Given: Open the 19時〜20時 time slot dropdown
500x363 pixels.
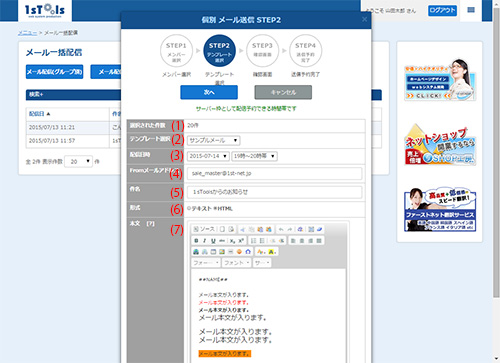Looking at the screenshot, I should point(254,156).
